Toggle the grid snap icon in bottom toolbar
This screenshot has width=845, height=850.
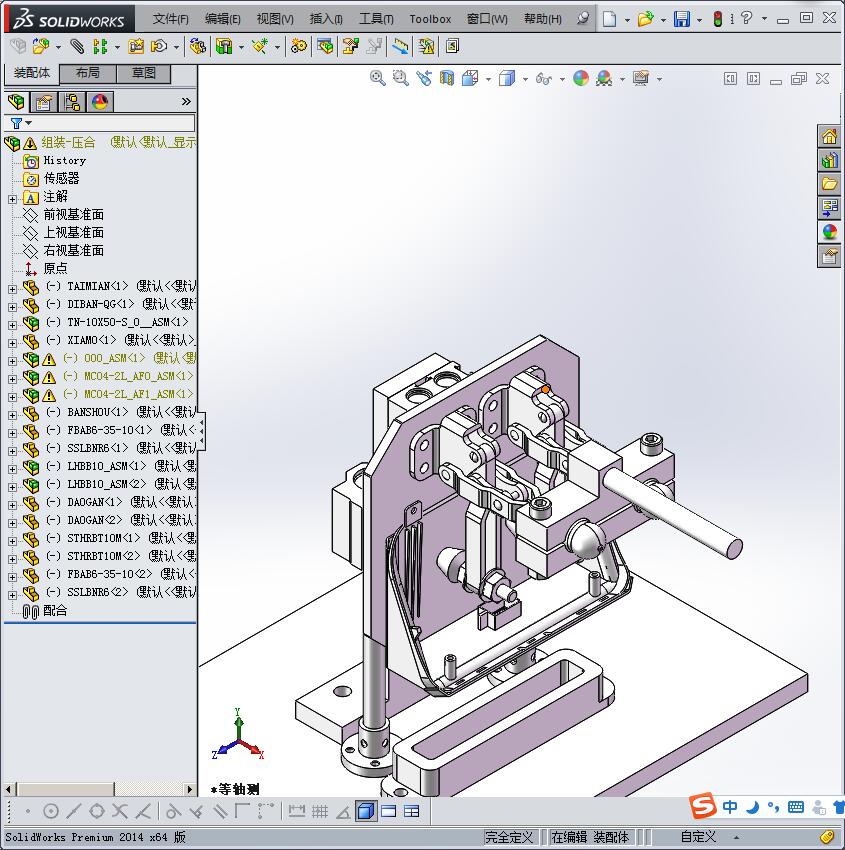(x=320, y=812)
